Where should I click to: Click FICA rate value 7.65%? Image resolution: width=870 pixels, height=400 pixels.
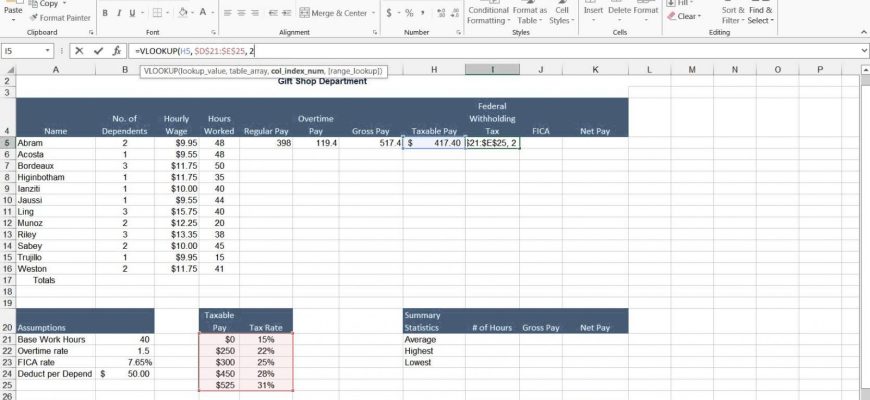pyautogui.click(x=125, y=362)
